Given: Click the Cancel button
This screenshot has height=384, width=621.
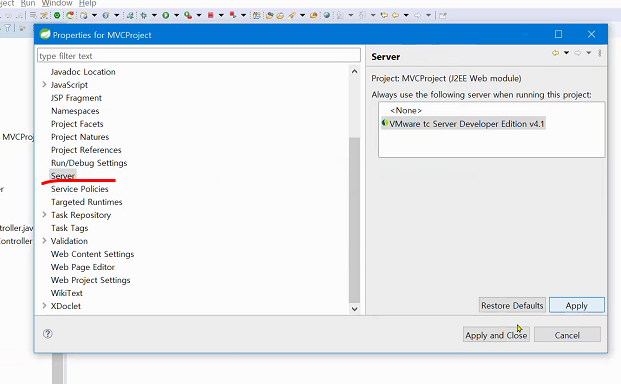Looking at the screenshot, I should tap(567, 335).
